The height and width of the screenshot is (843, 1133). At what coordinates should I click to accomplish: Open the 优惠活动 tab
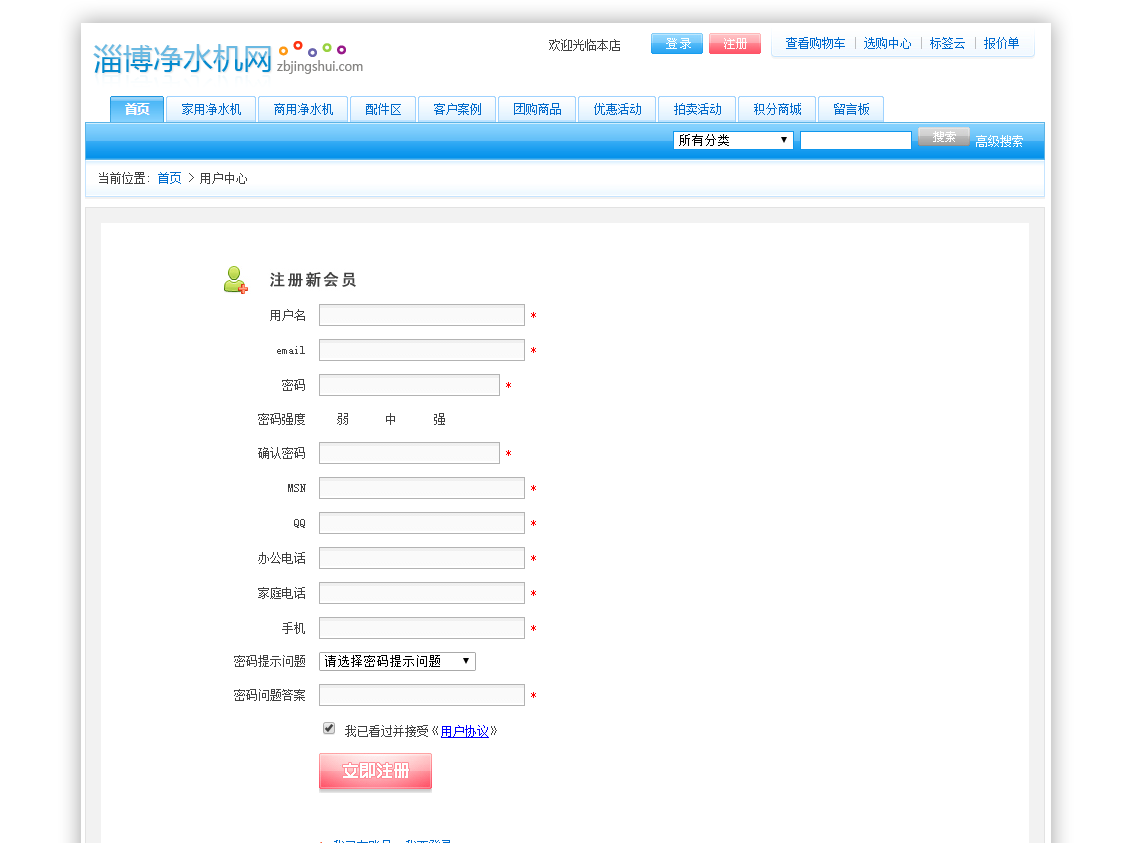(x=617, y=109)
